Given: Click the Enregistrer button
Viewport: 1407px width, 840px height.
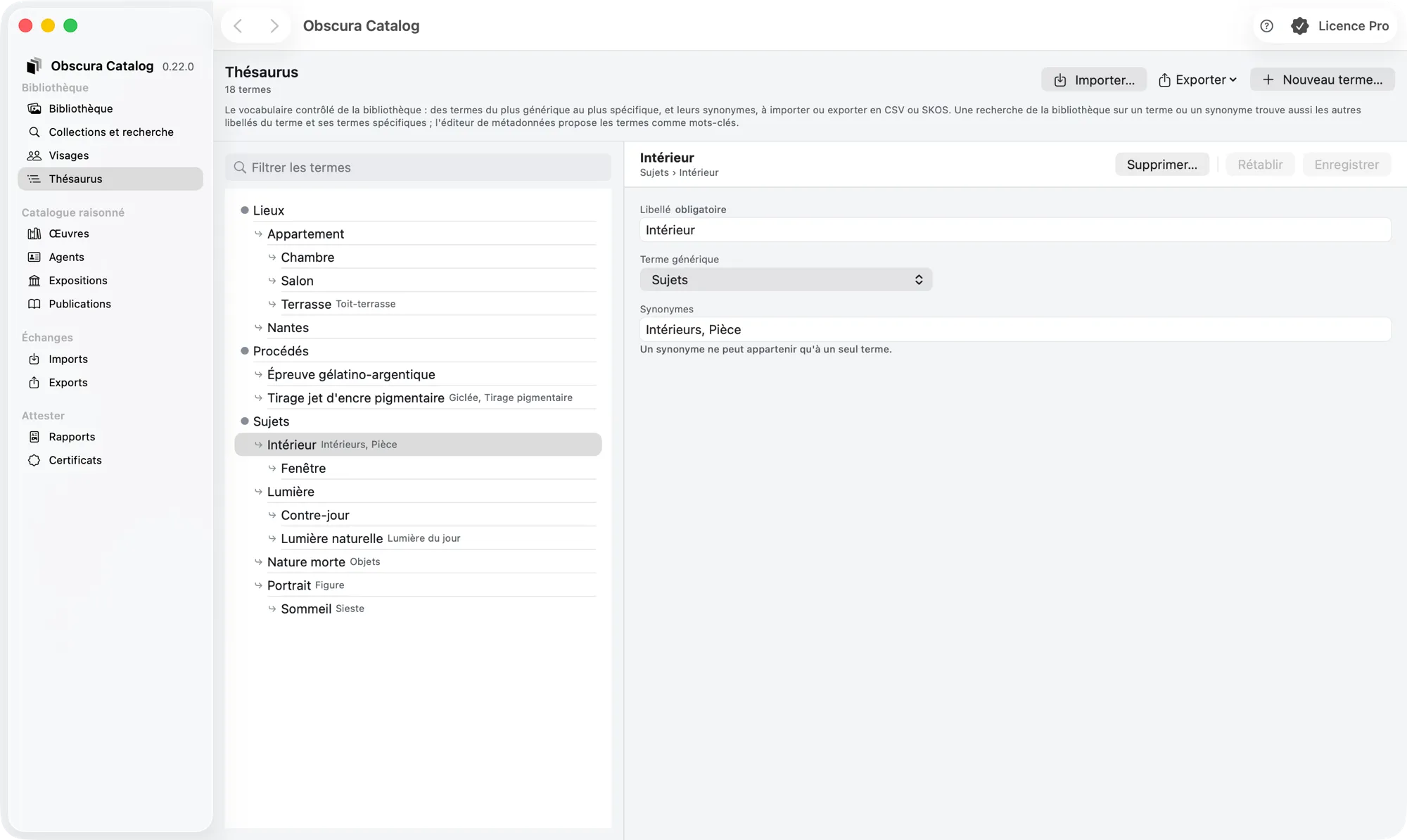Looking at the screenshot, I should (x=1346, y=165).
